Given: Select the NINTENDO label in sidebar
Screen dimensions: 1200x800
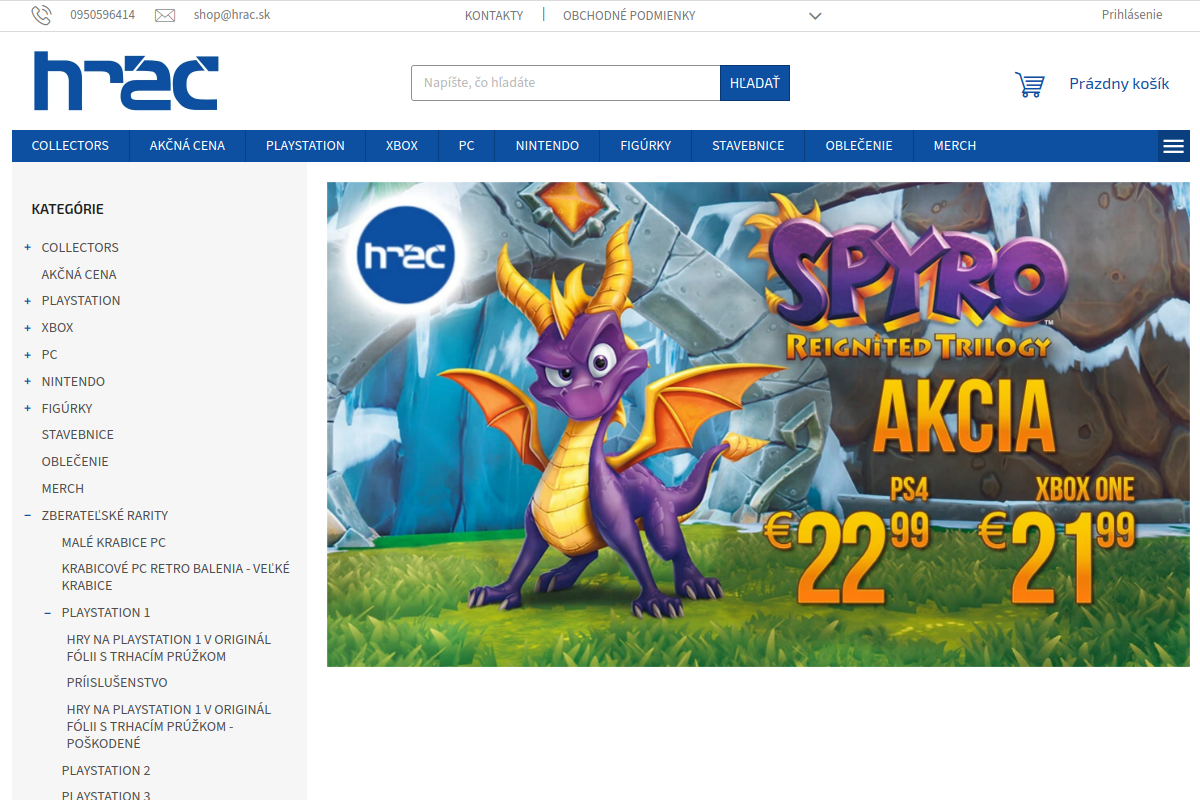Looking at the screenshot, I should tap(73, 382).
